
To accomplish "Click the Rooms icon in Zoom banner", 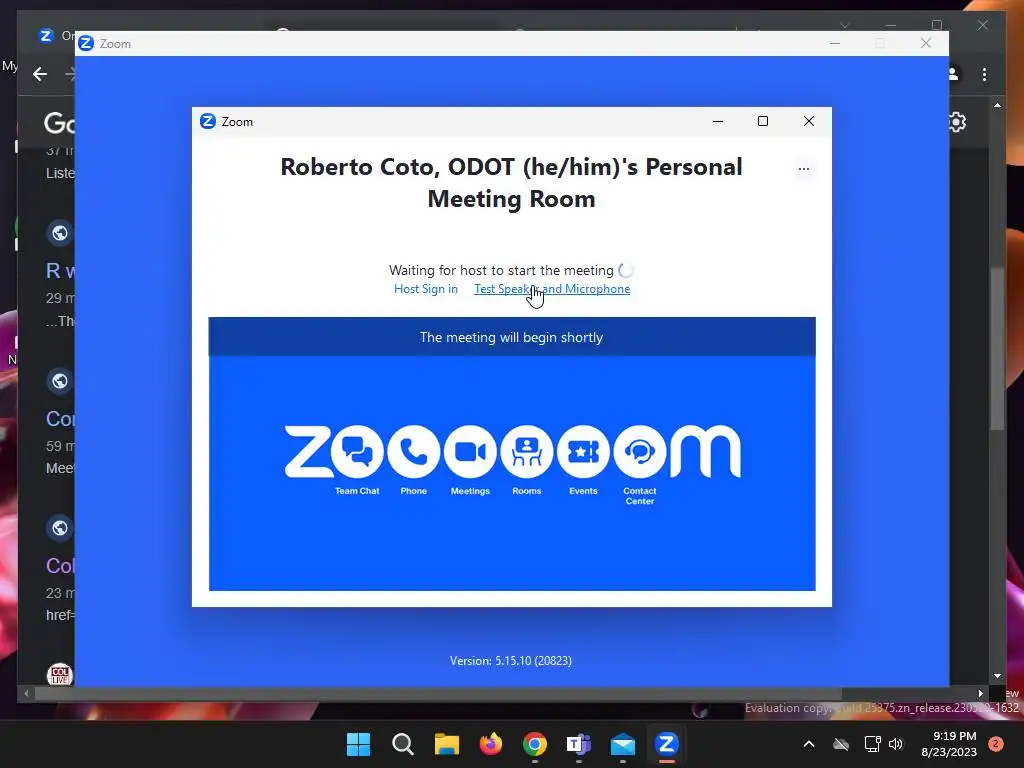I will pyautogui.click(x=527, y=451).
